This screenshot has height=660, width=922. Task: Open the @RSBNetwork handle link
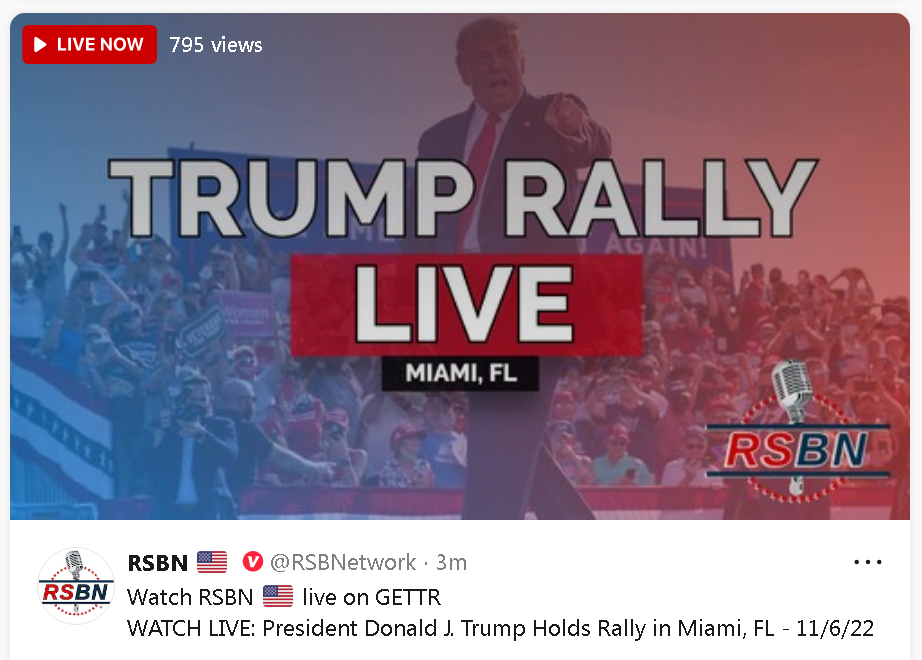point(343,562)
